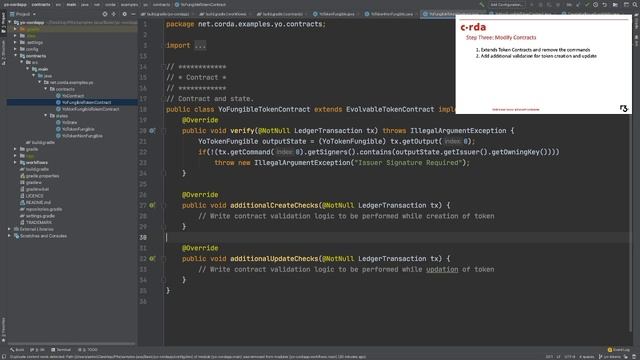Open the Project Structure icon in the top toolbar
Image resolution: width=640 pixels, height=360 pixels.
click(615, 4)
